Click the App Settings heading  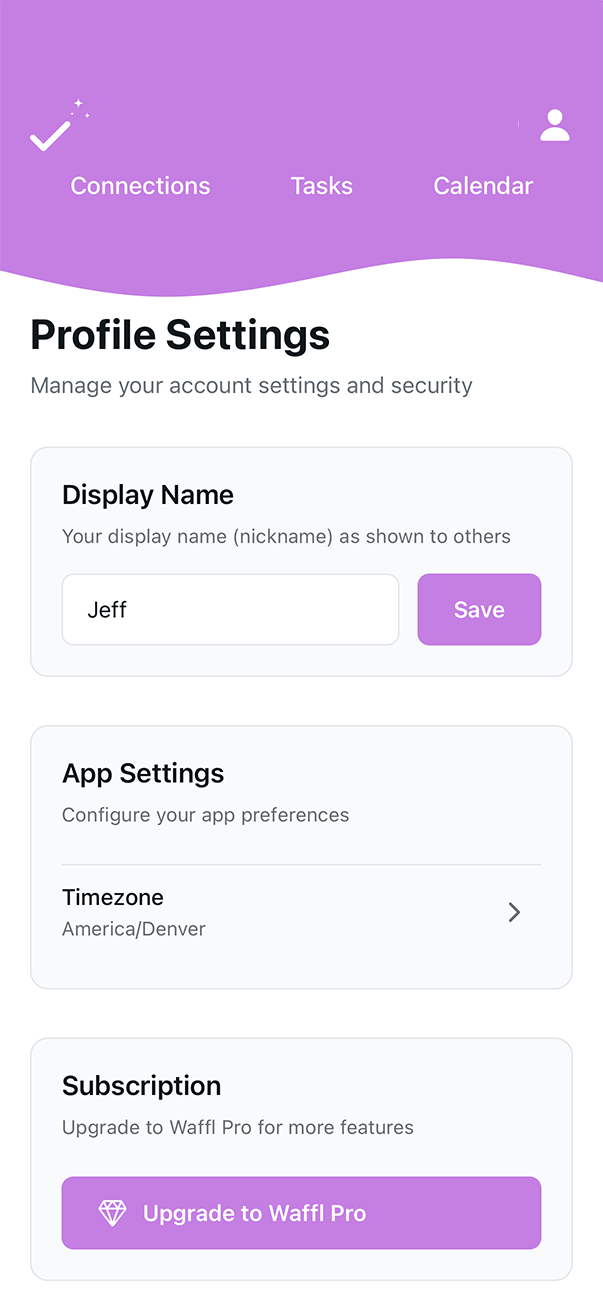point(143,773)
